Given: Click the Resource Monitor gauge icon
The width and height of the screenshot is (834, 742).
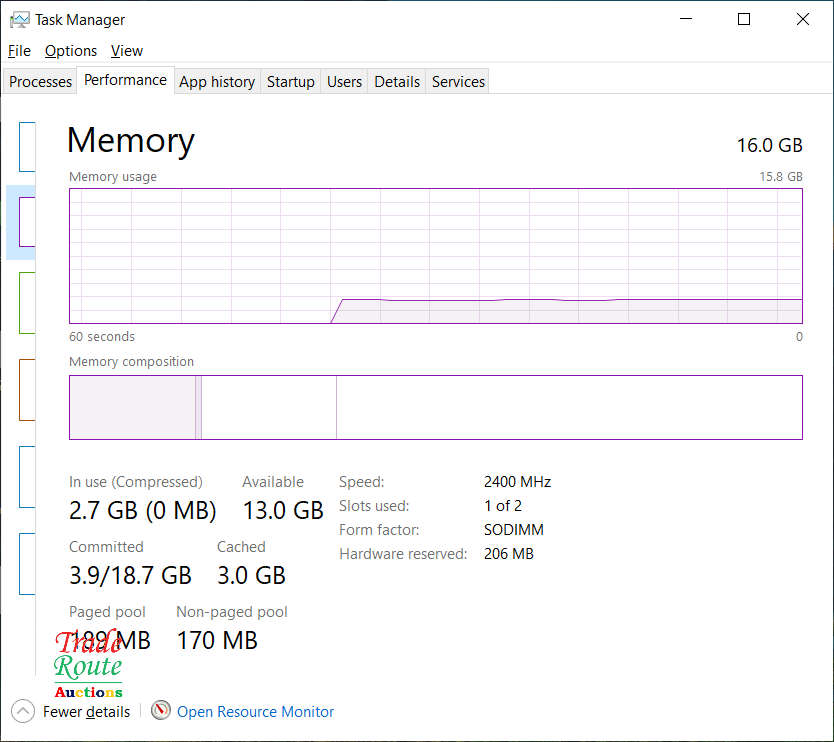Looking at the screenshot, I should pyautogui.click(x=161, y=711).
